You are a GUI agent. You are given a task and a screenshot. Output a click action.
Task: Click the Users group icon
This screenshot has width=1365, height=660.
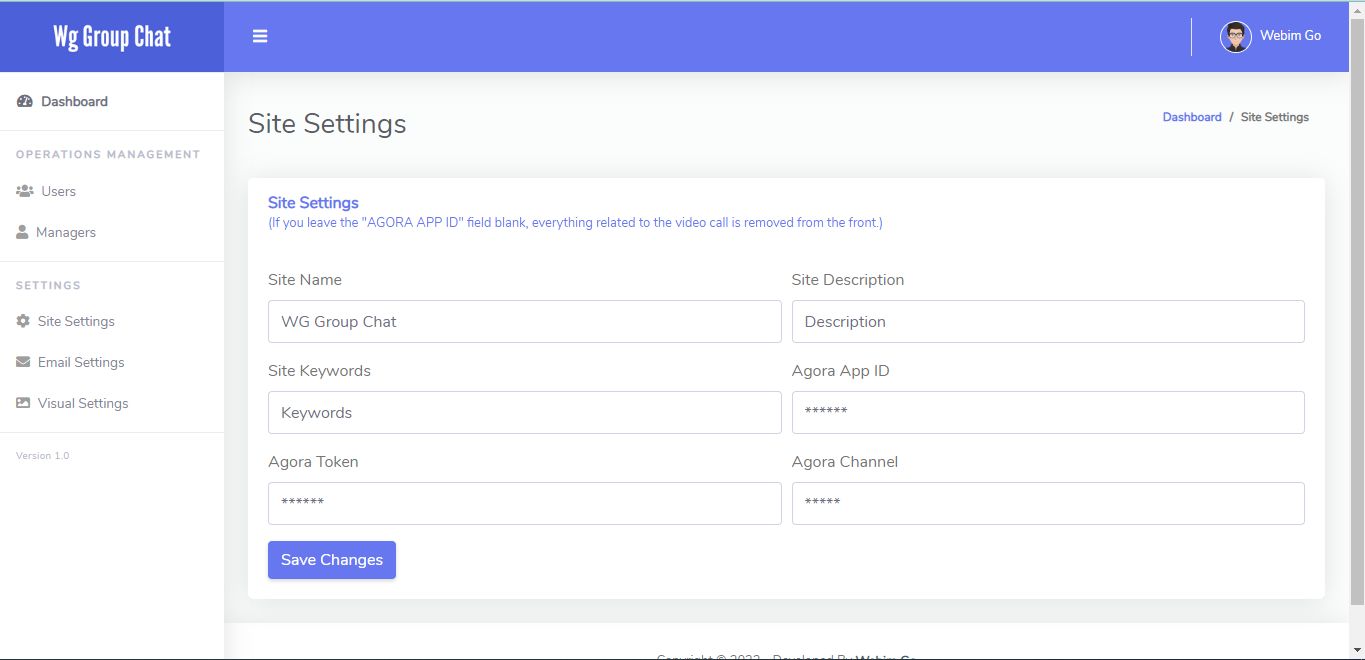point(25,191)
